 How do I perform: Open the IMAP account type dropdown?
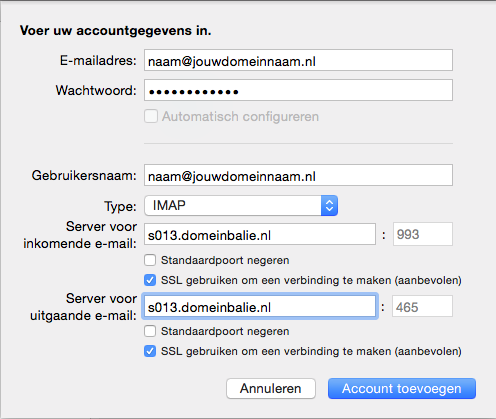(x=241, y=206)
